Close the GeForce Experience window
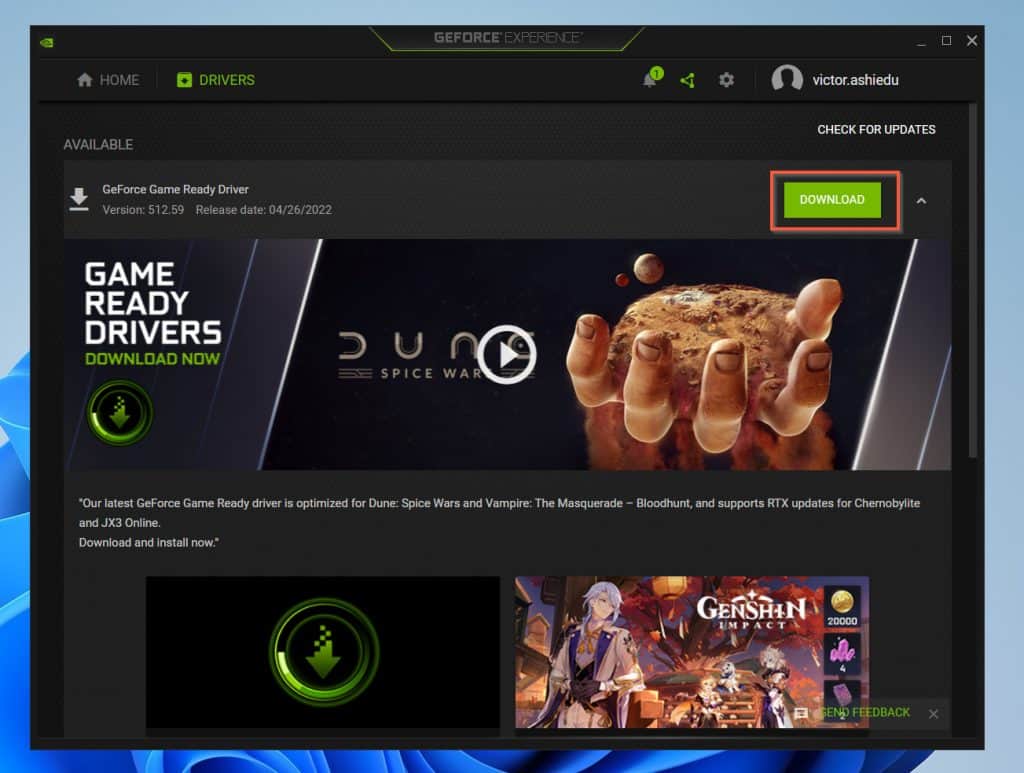Image resolution: width=1024 pixels, height=773 pixels. tap(972, 40)
